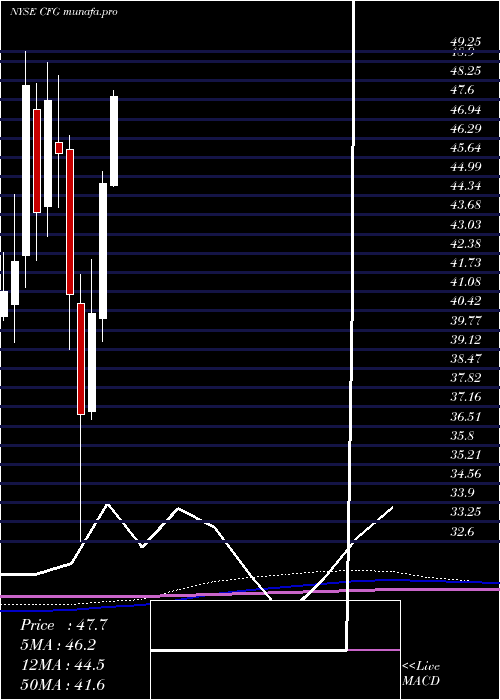Select the 45.64 price axis label
The height and width of the screenshot is (700, 500).
(x=466, y=148)
